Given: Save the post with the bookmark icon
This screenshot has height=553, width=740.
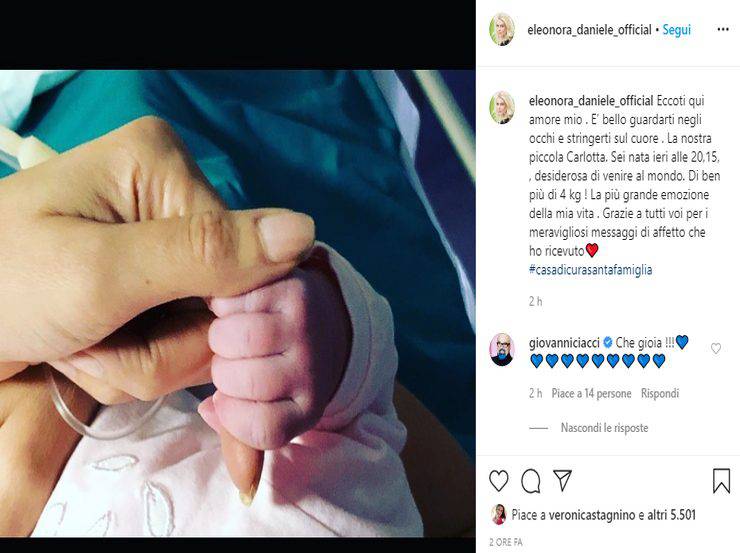Looking at the screenshot, I should (721, 481).
